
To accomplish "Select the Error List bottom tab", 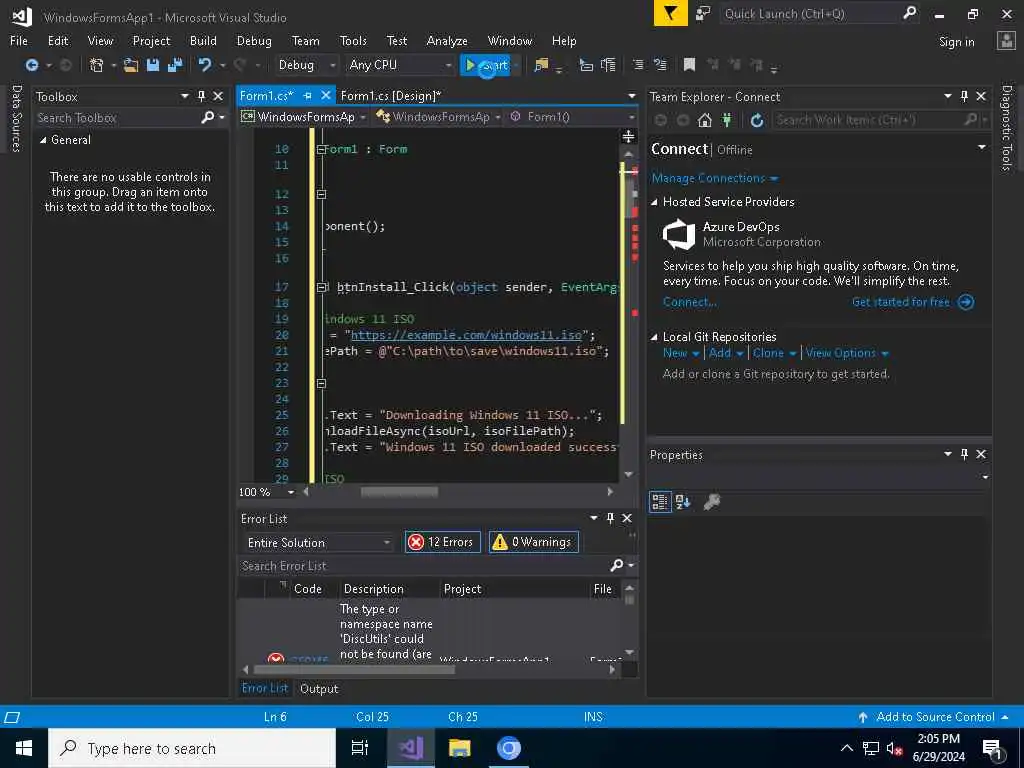I will click(x=264, y=688).
